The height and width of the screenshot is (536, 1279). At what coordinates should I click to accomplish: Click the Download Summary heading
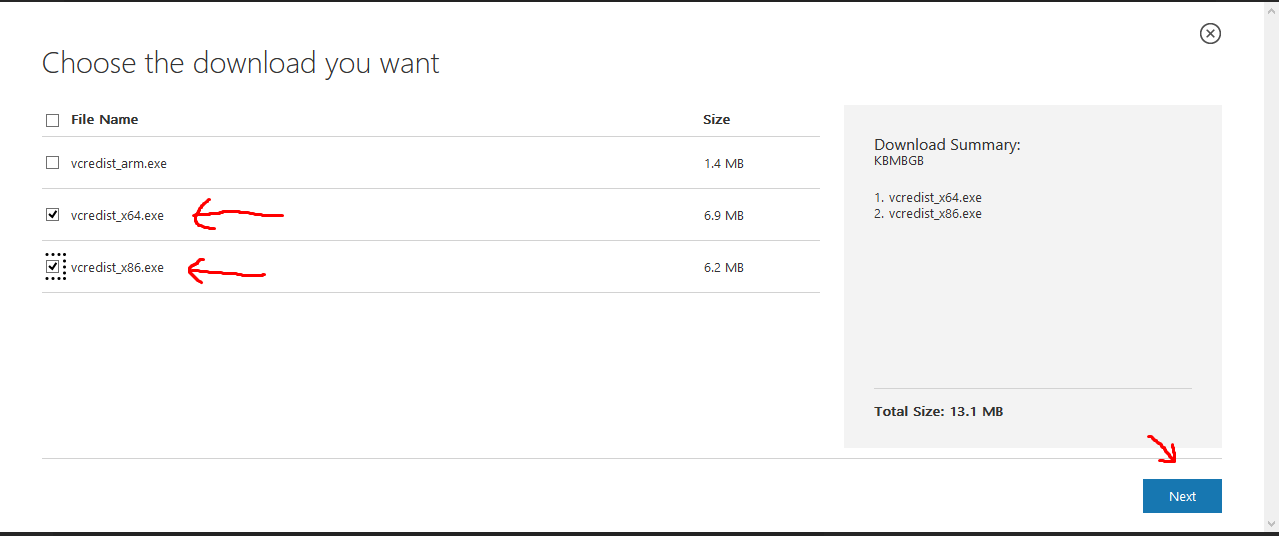pyautogui.click(x=946, y=145)
